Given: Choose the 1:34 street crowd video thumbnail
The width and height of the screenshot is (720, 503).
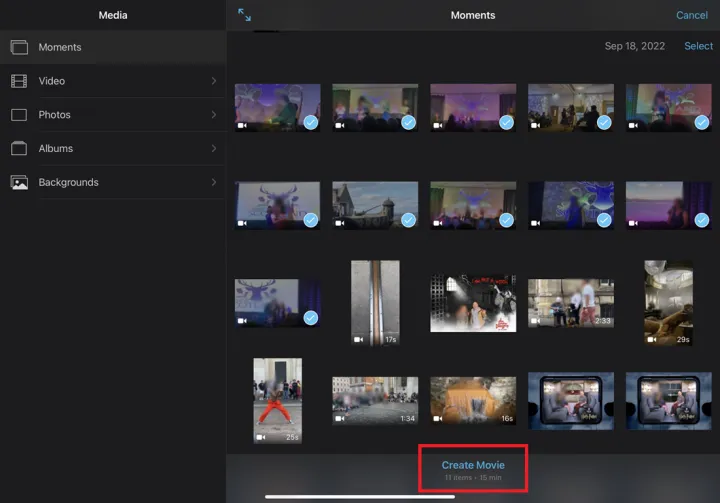Looking at the screenshot, I should coord(375,401).
